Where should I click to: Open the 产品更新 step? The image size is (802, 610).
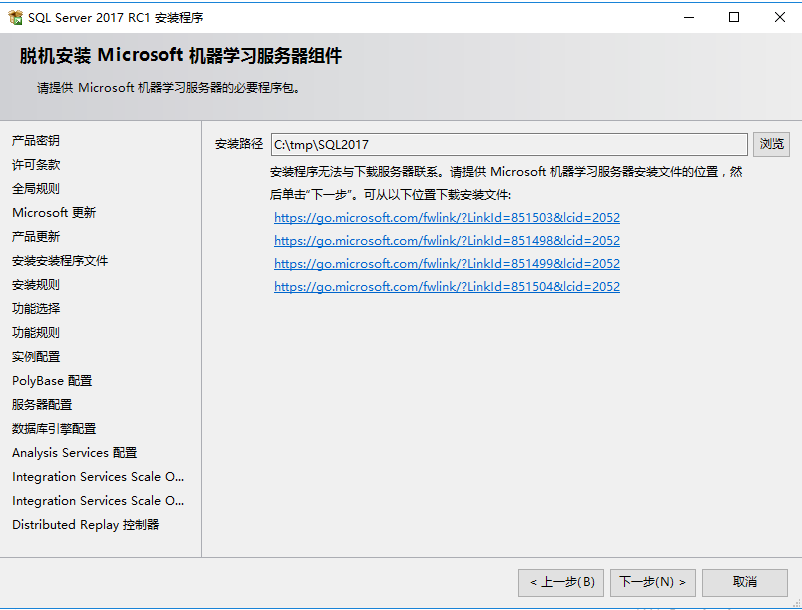point(34,237)
